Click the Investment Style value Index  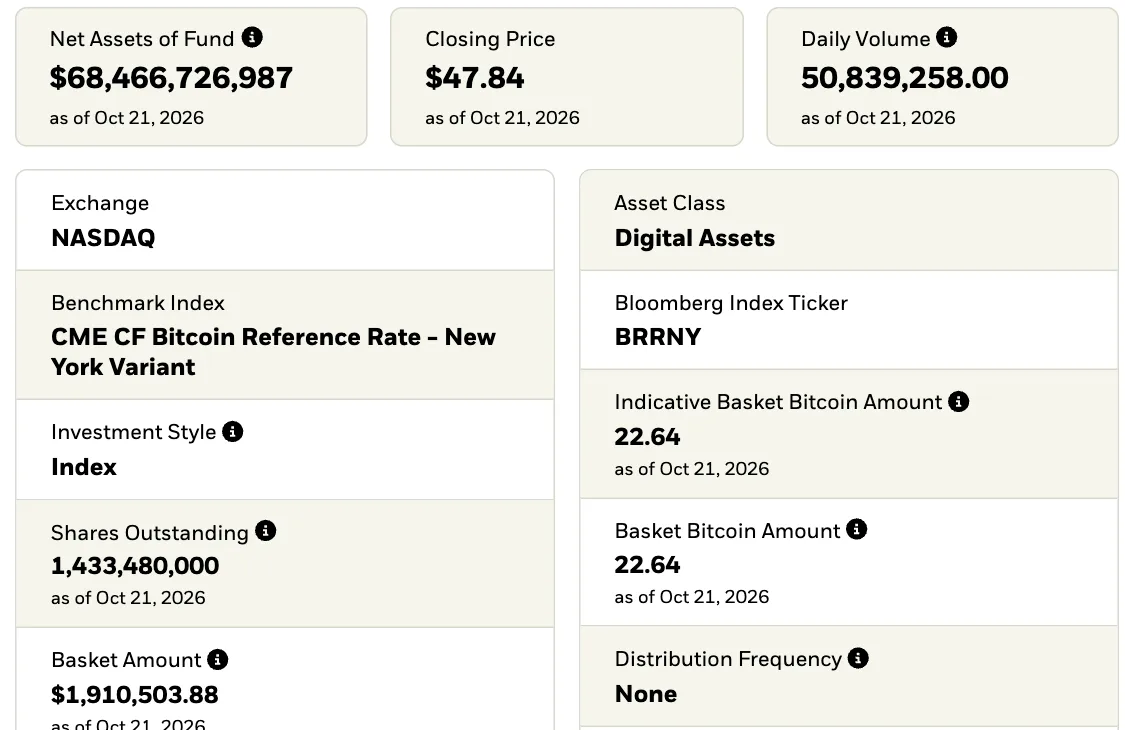84,467
